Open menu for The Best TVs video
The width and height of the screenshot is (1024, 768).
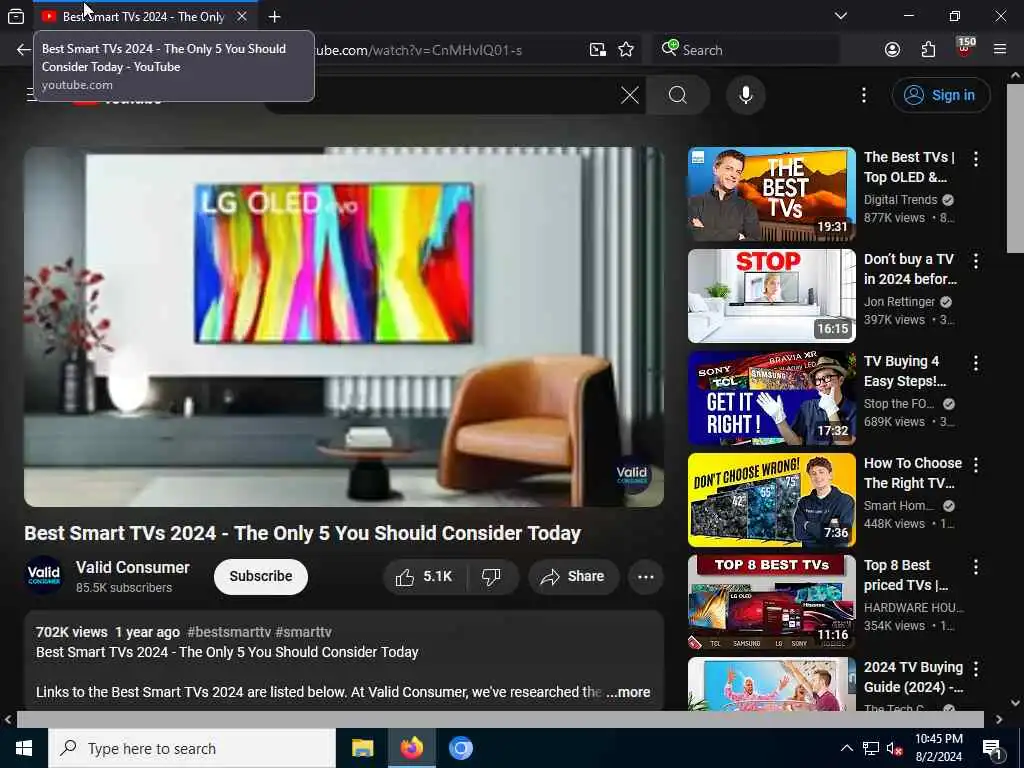[x=976, y=159]
